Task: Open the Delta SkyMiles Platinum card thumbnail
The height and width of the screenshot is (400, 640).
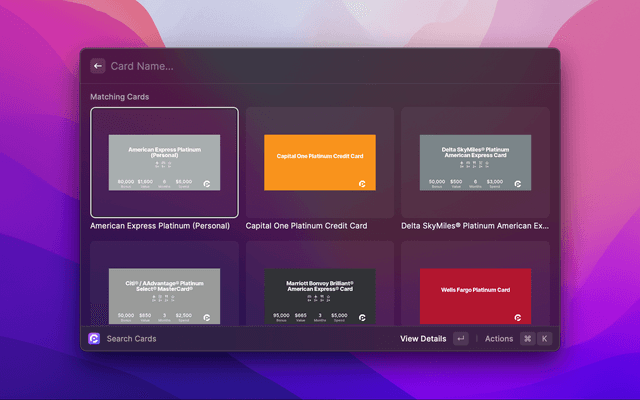Action: coord(475,162)
